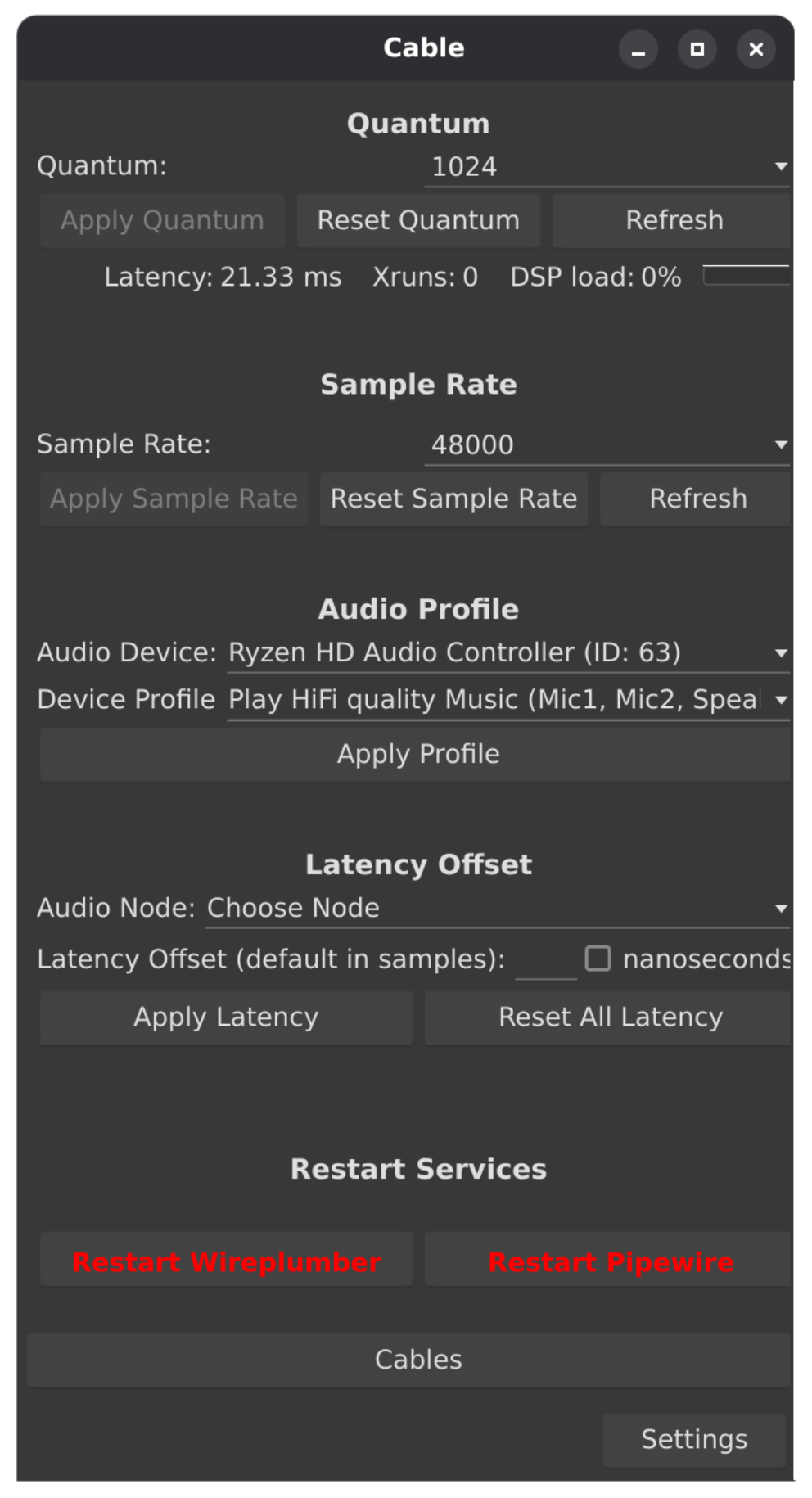Click the Apply Latency button

tap(226, 1017)
